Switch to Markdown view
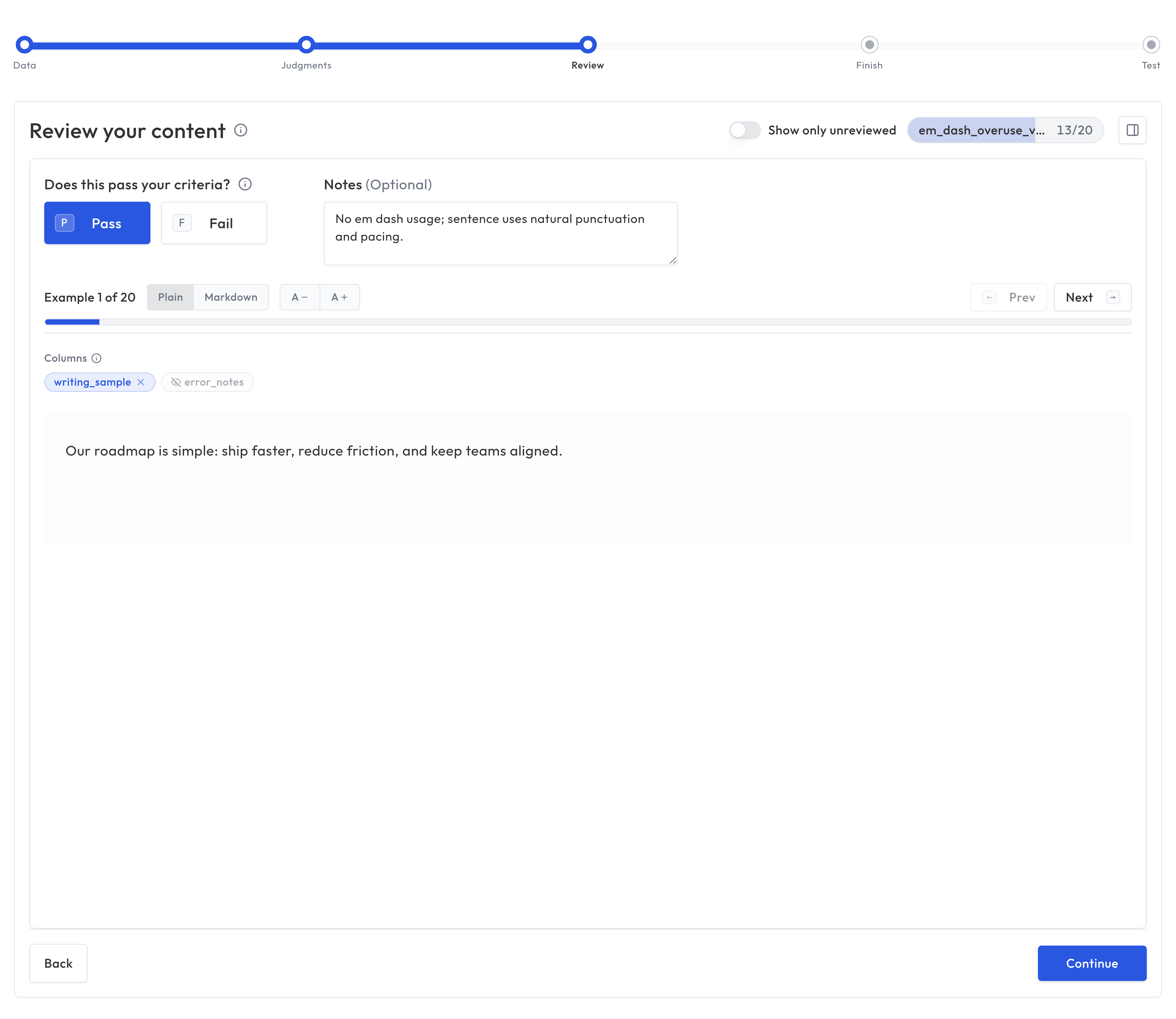 point(231,297)
